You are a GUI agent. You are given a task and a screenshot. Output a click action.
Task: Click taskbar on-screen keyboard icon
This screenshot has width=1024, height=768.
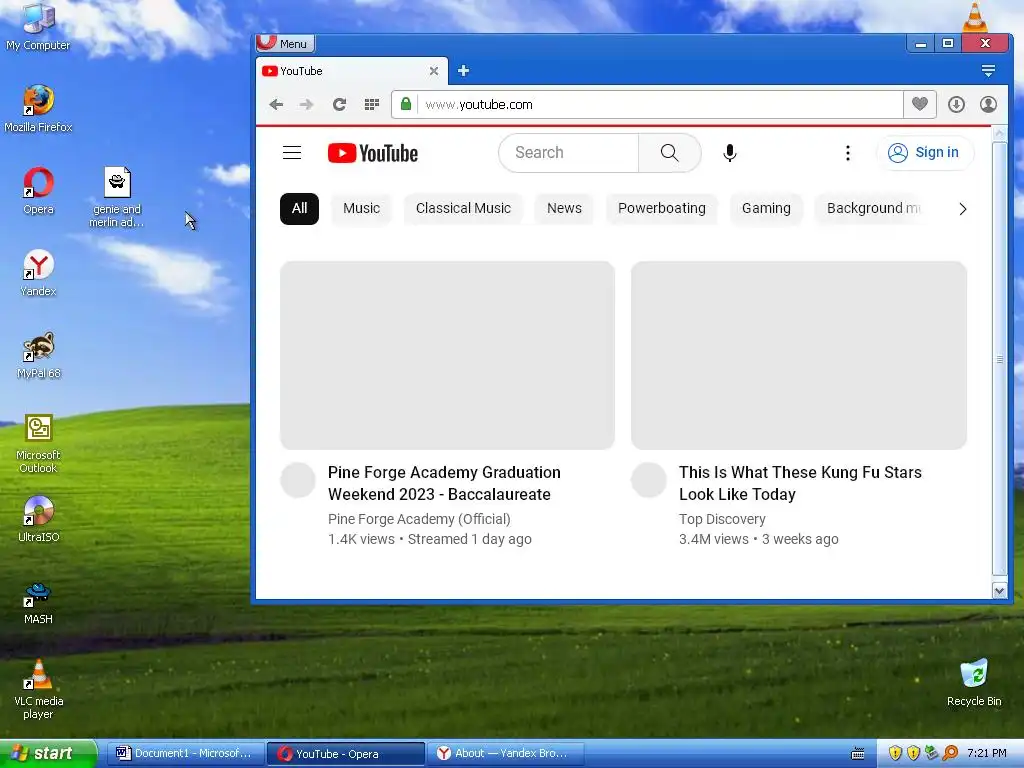858,754
